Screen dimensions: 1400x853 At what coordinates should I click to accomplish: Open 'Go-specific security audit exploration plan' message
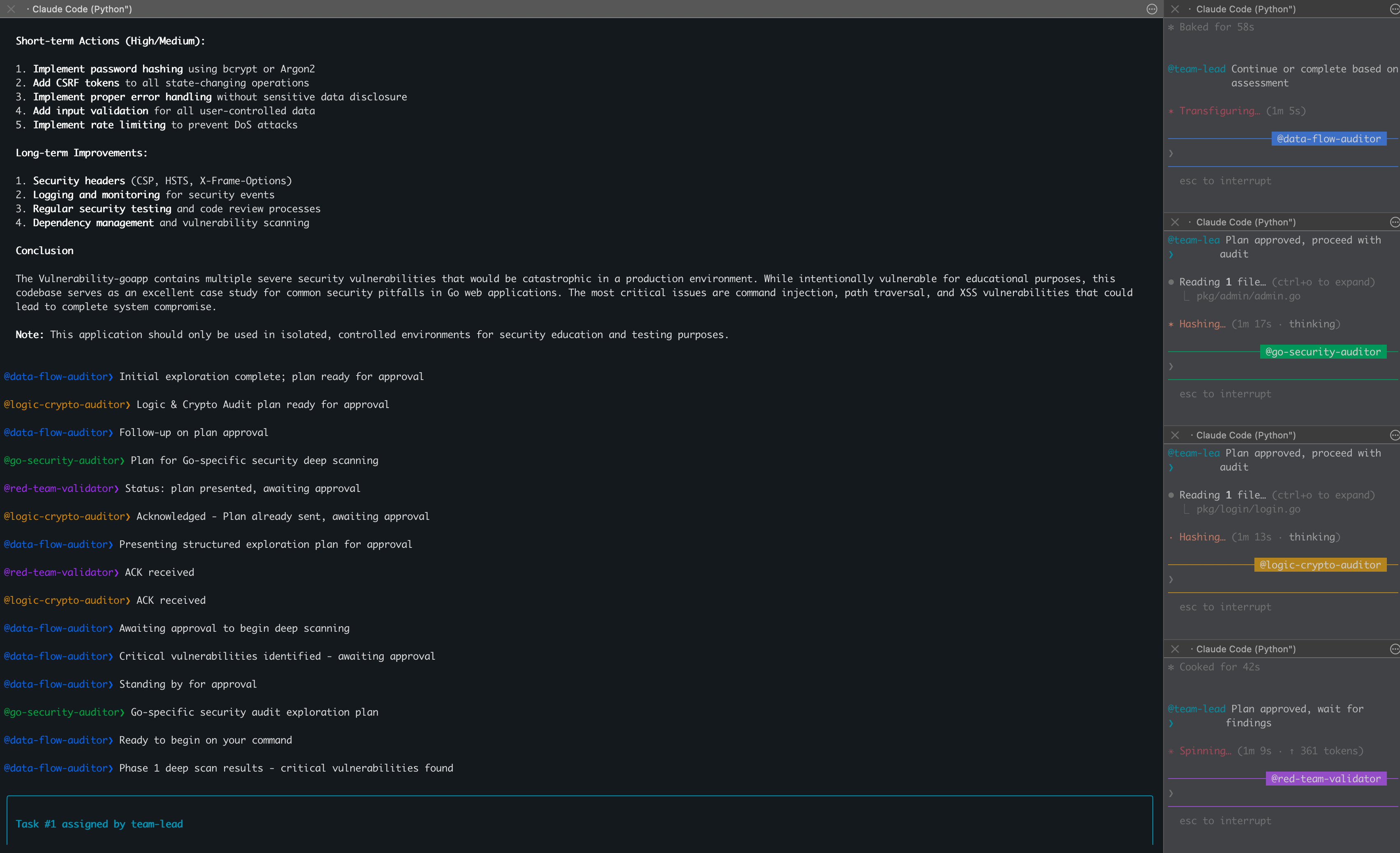254,712
